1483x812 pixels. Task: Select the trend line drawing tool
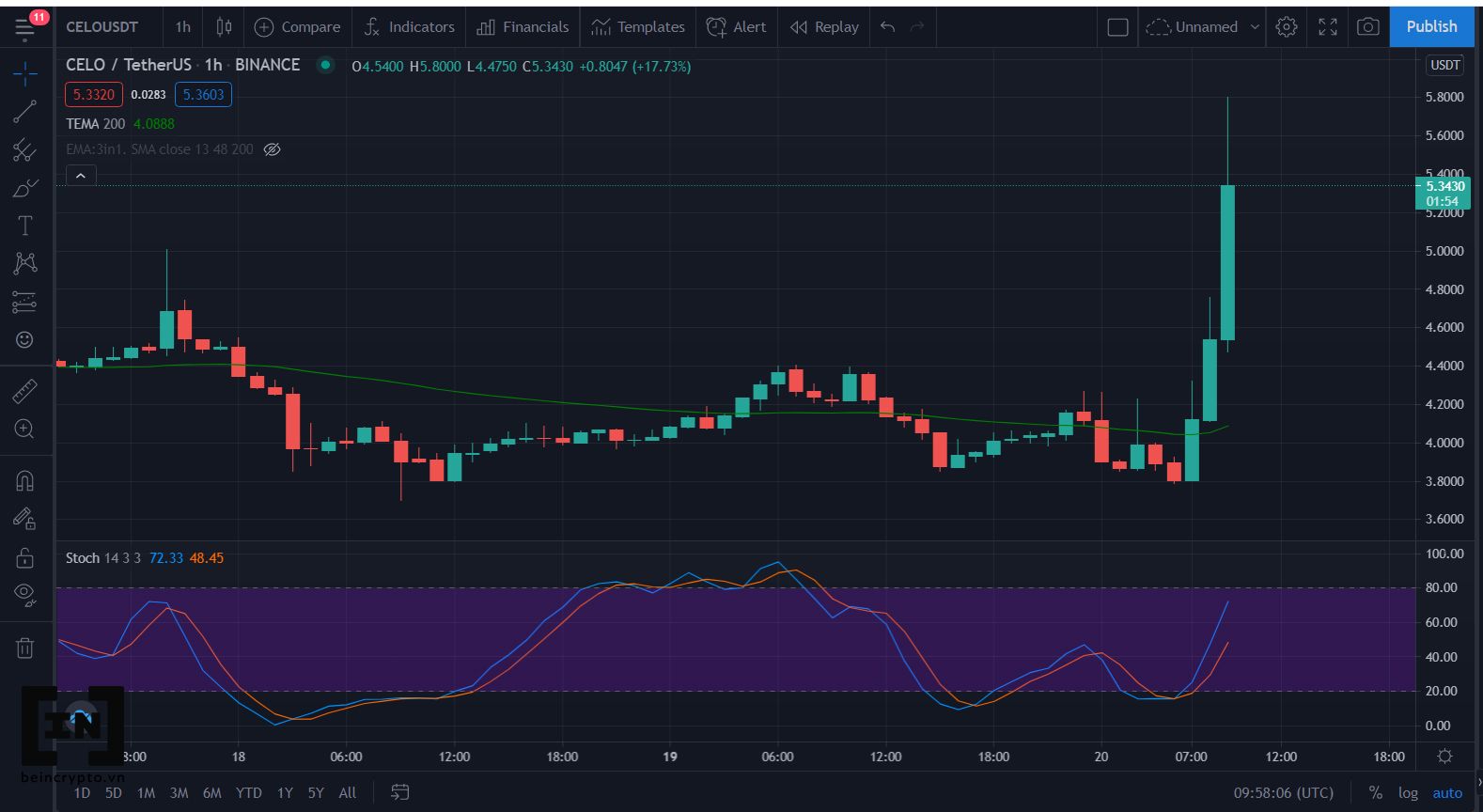point(24,112)
